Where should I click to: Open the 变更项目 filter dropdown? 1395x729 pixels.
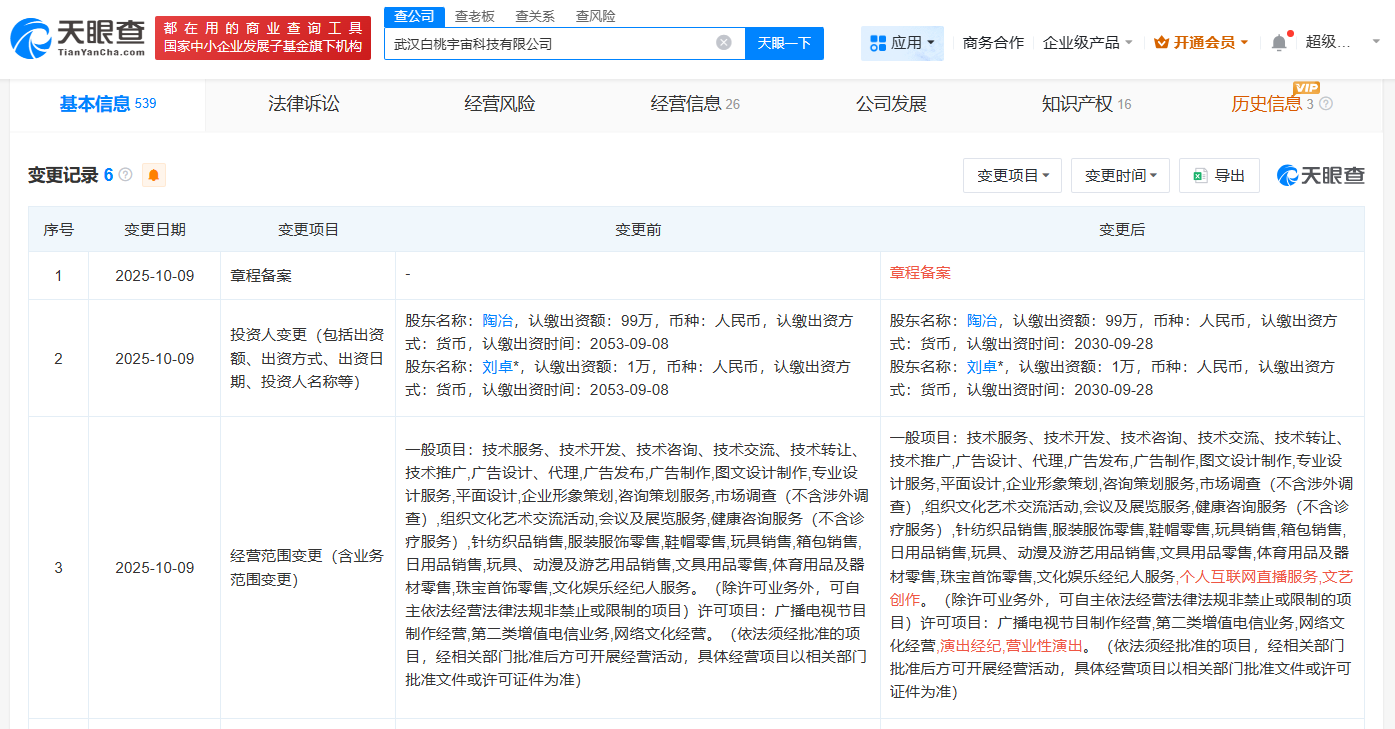(x=1012, y=175)
